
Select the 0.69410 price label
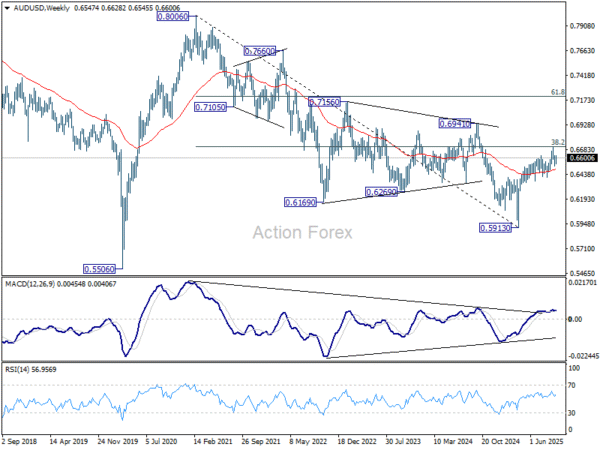pos(456,123)
